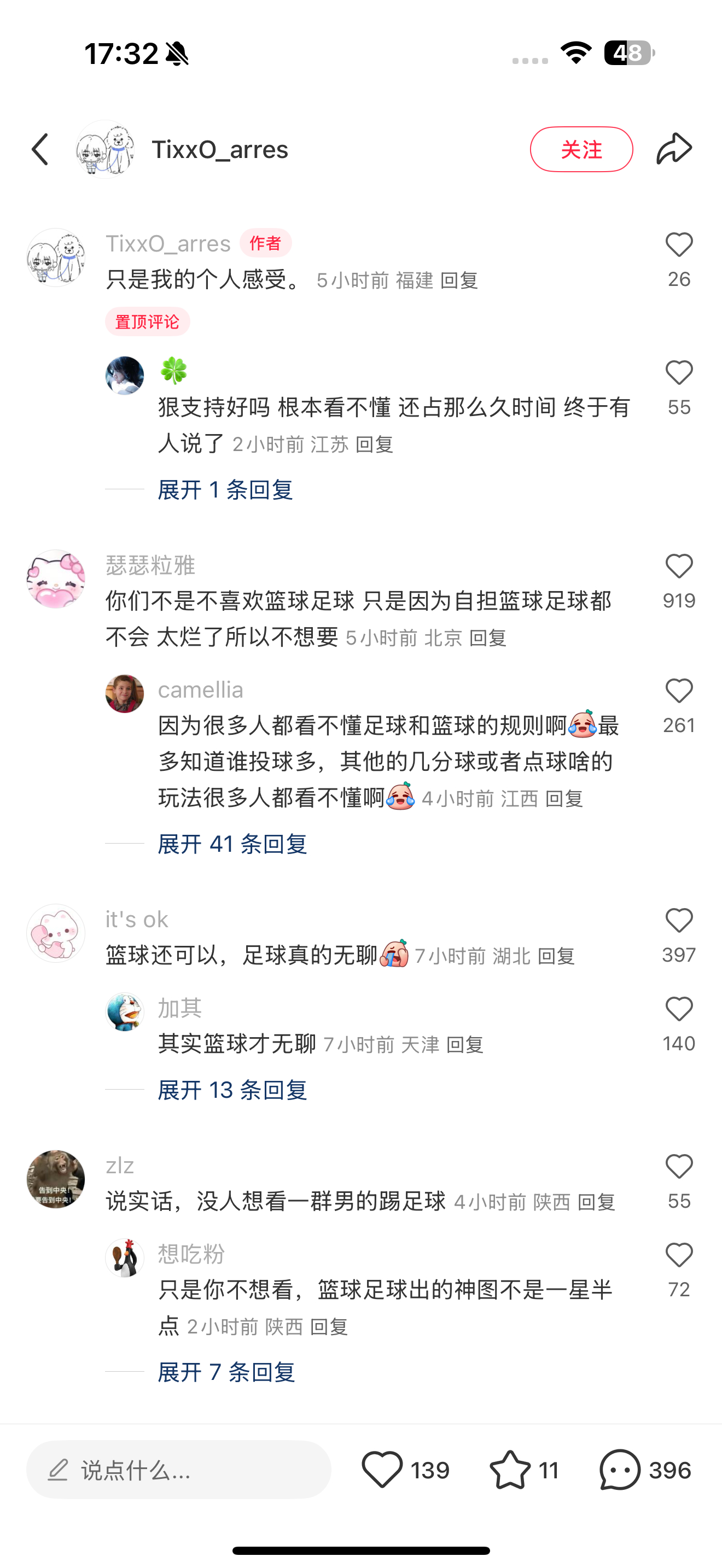Expand 13 replies under 加其

click(x=232, y=1090)
